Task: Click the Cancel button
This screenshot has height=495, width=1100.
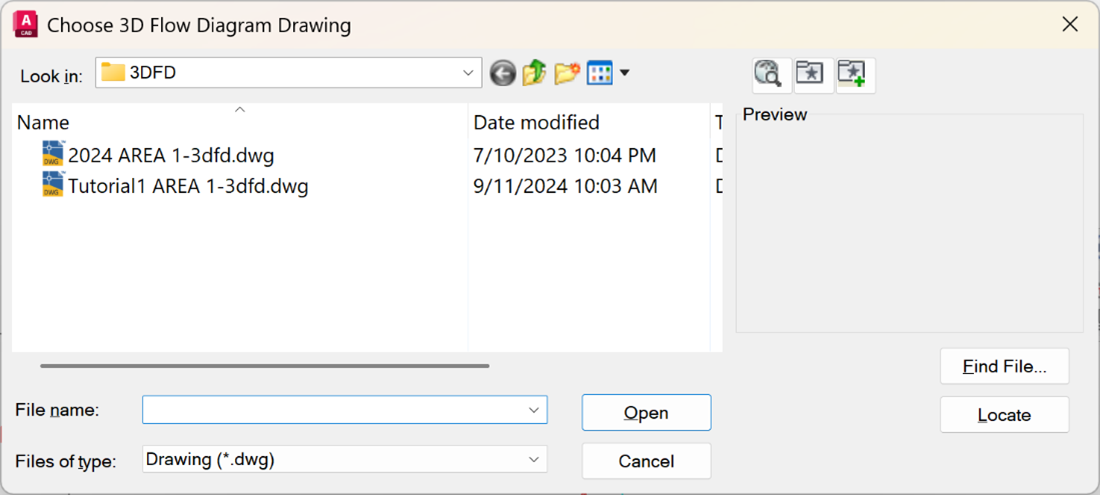Action: coord(646,461)
